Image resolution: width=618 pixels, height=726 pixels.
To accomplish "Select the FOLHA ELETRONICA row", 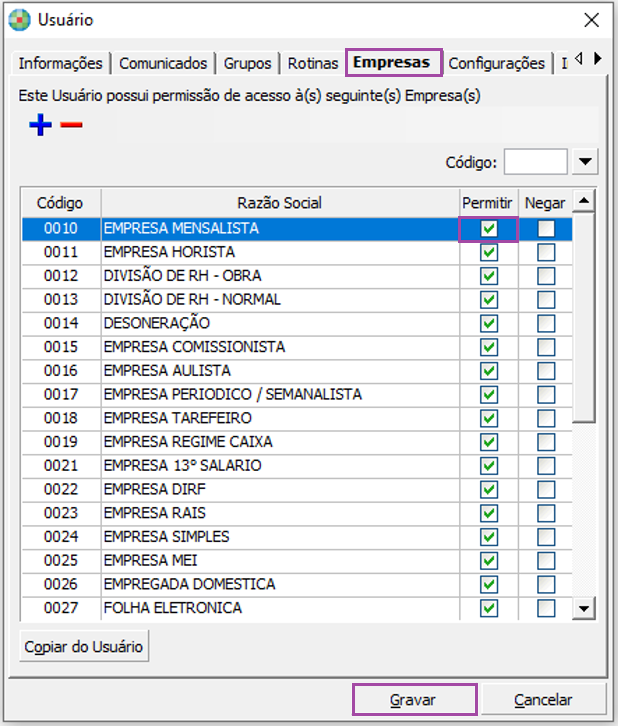I will [297, 608].
